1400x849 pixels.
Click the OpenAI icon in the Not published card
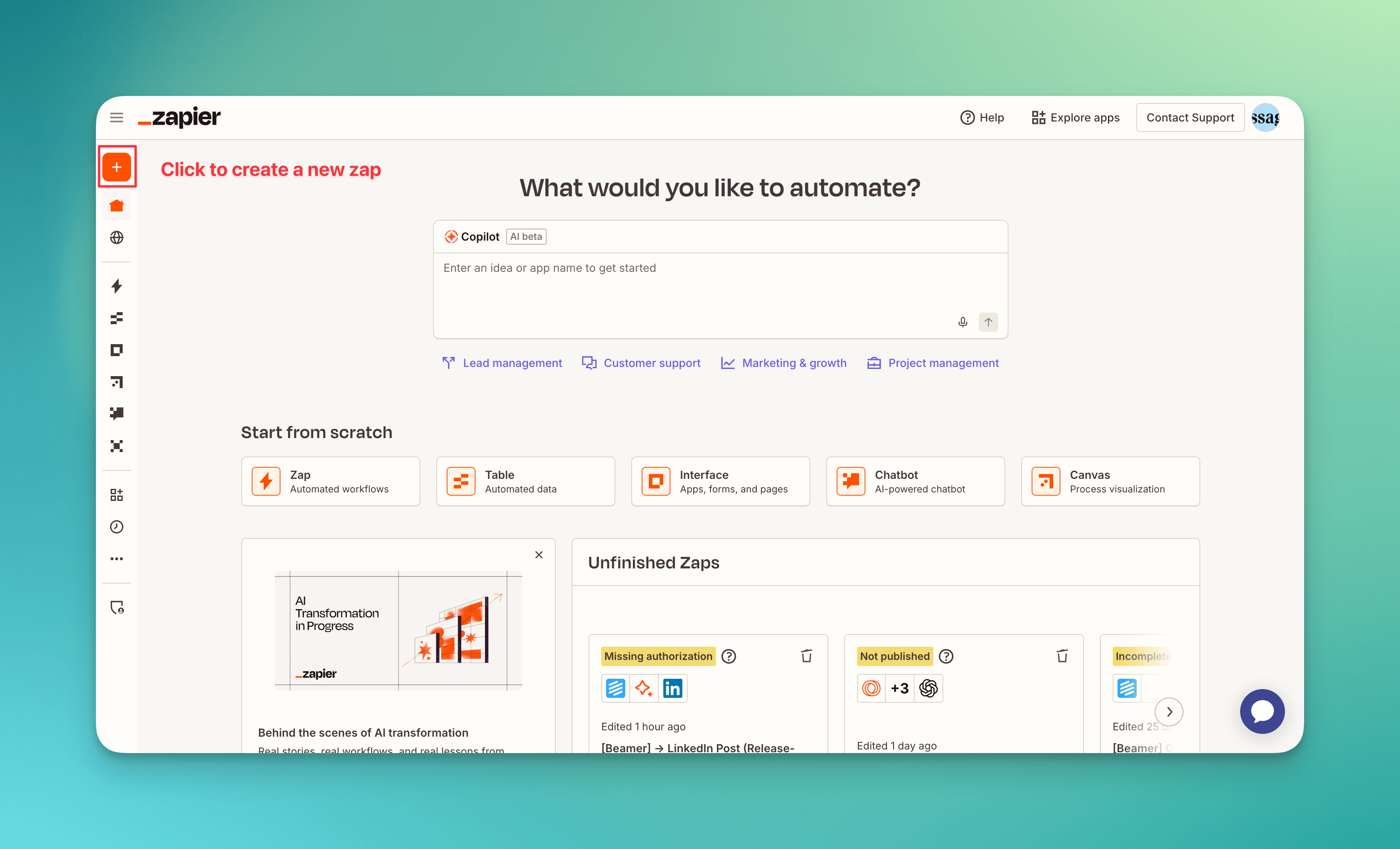tap(929, 688)
